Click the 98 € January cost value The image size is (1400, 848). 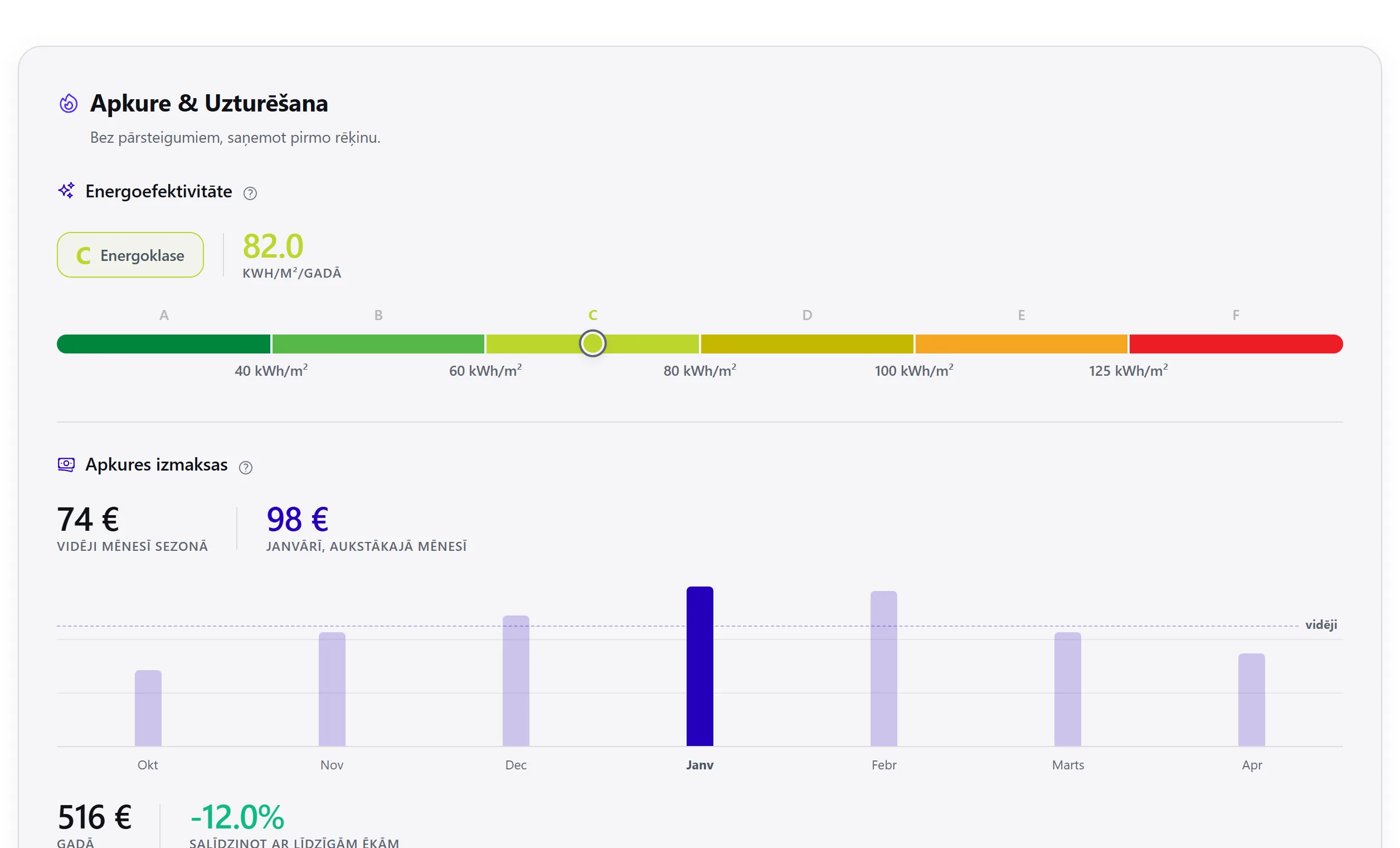(x=298, y=519)
